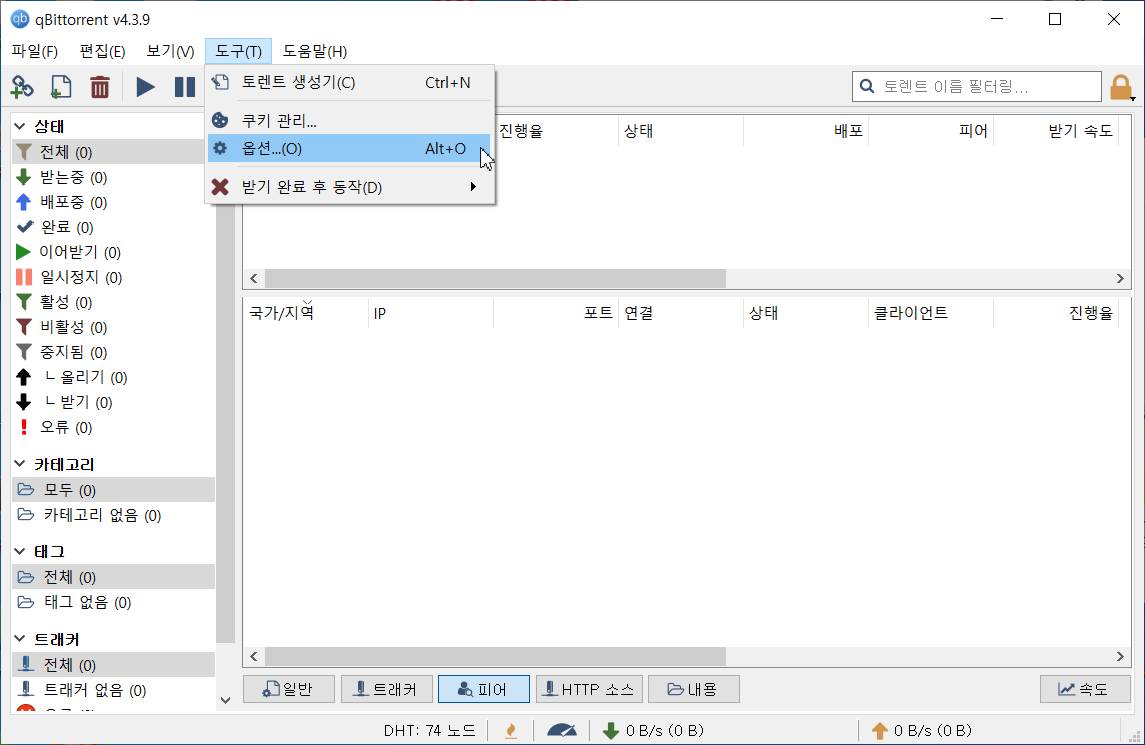Expand the 받기 완료 후 동작(D) submenu
This screenshot has width=1145, height=745.
[350, 187]
